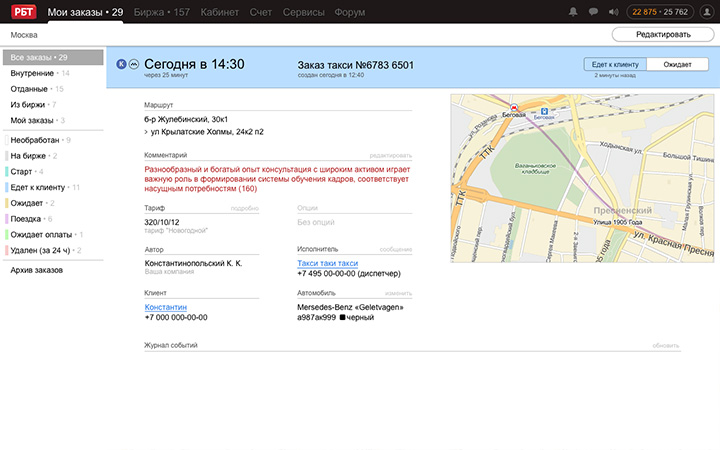Screen dimensions: 720x450
Task: Open the Сервисы menu
Action: (x=304, y=12)
